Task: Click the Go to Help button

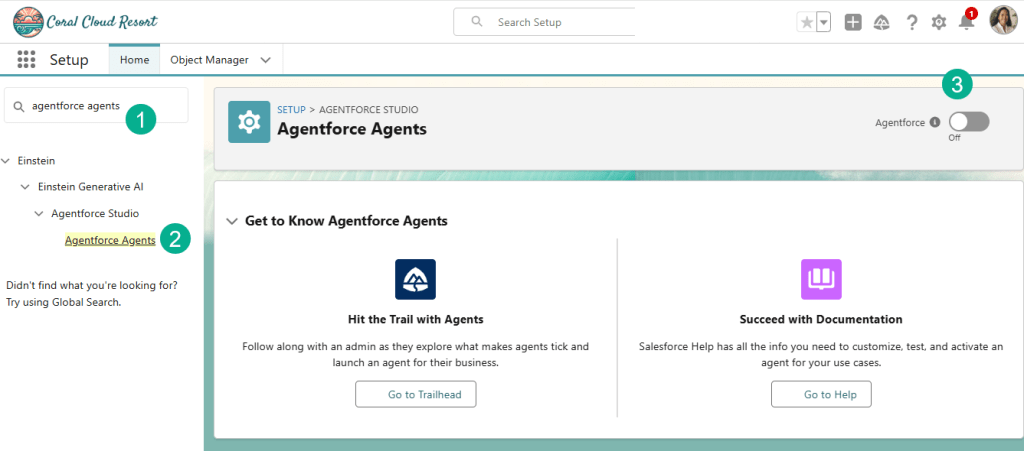Action: click(821, 395)
